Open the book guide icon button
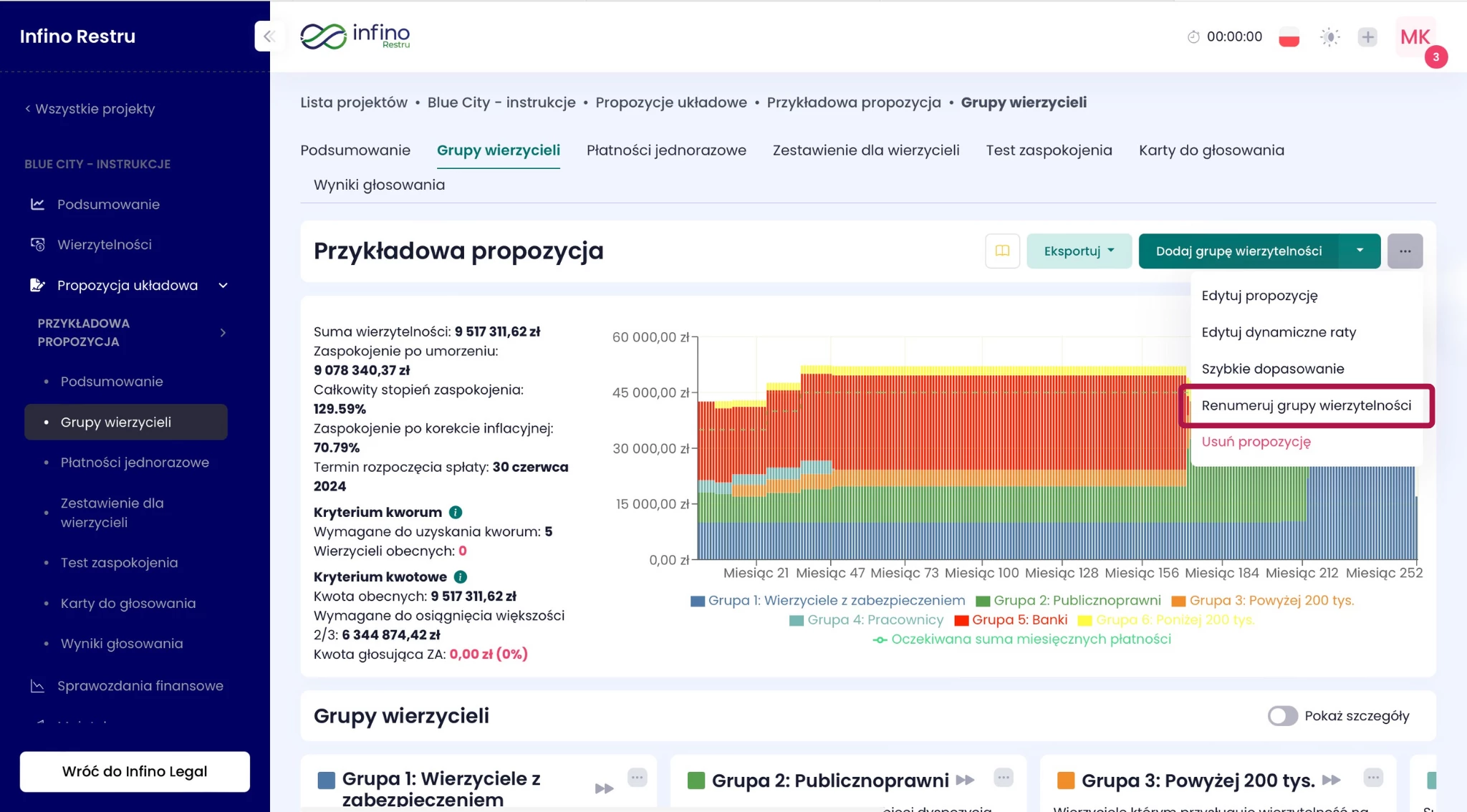Screen dimensions: 1467x812 1002,251
